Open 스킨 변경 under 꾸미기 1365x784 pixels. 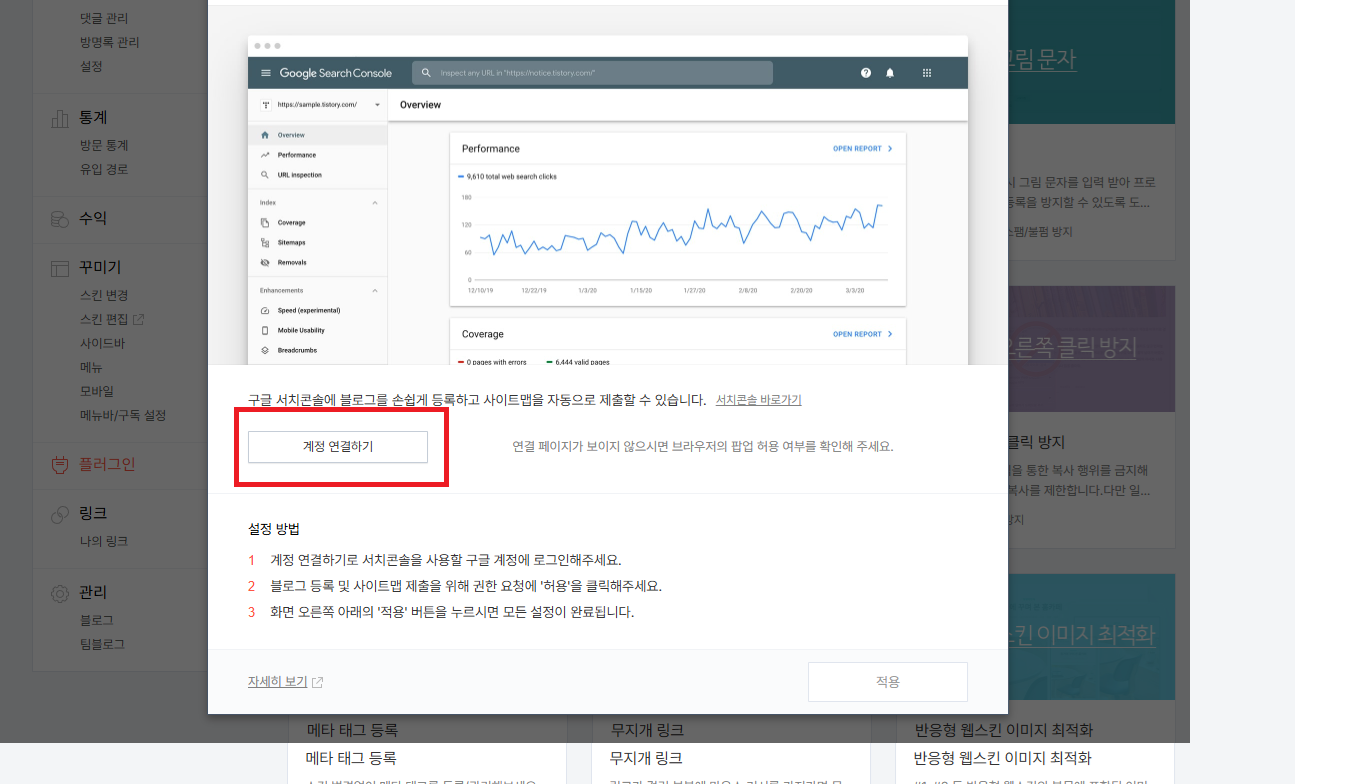click(x=104, y=295)
